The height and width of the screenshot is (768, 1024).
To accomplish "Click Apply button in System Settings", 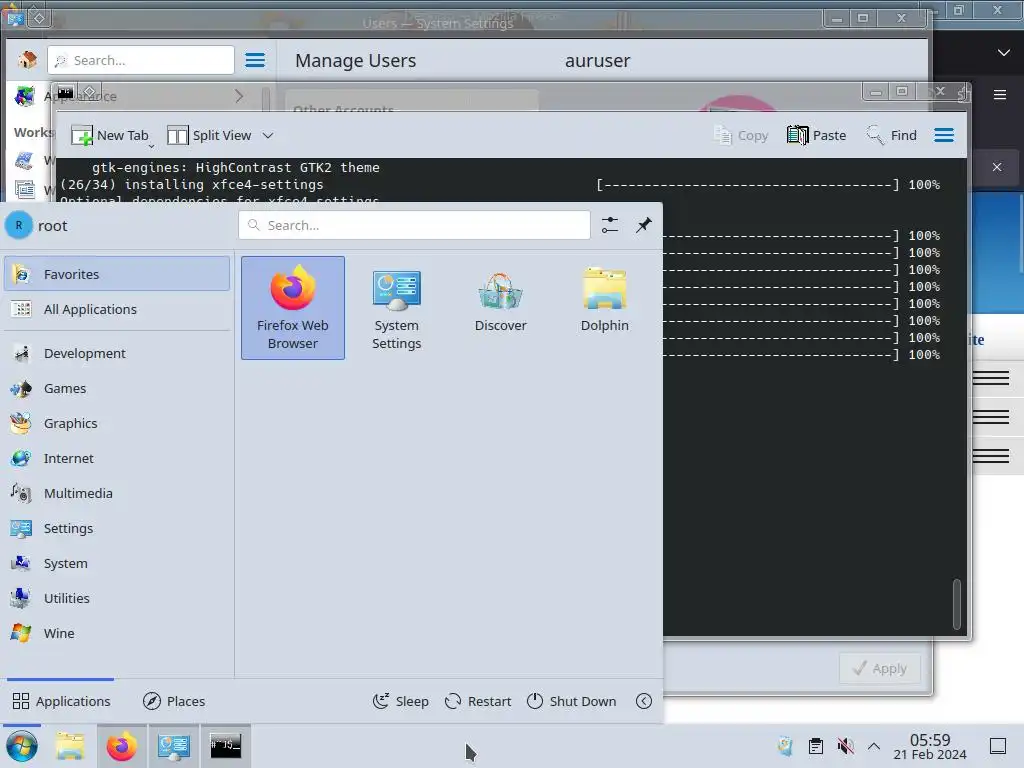I will (880, 668).
